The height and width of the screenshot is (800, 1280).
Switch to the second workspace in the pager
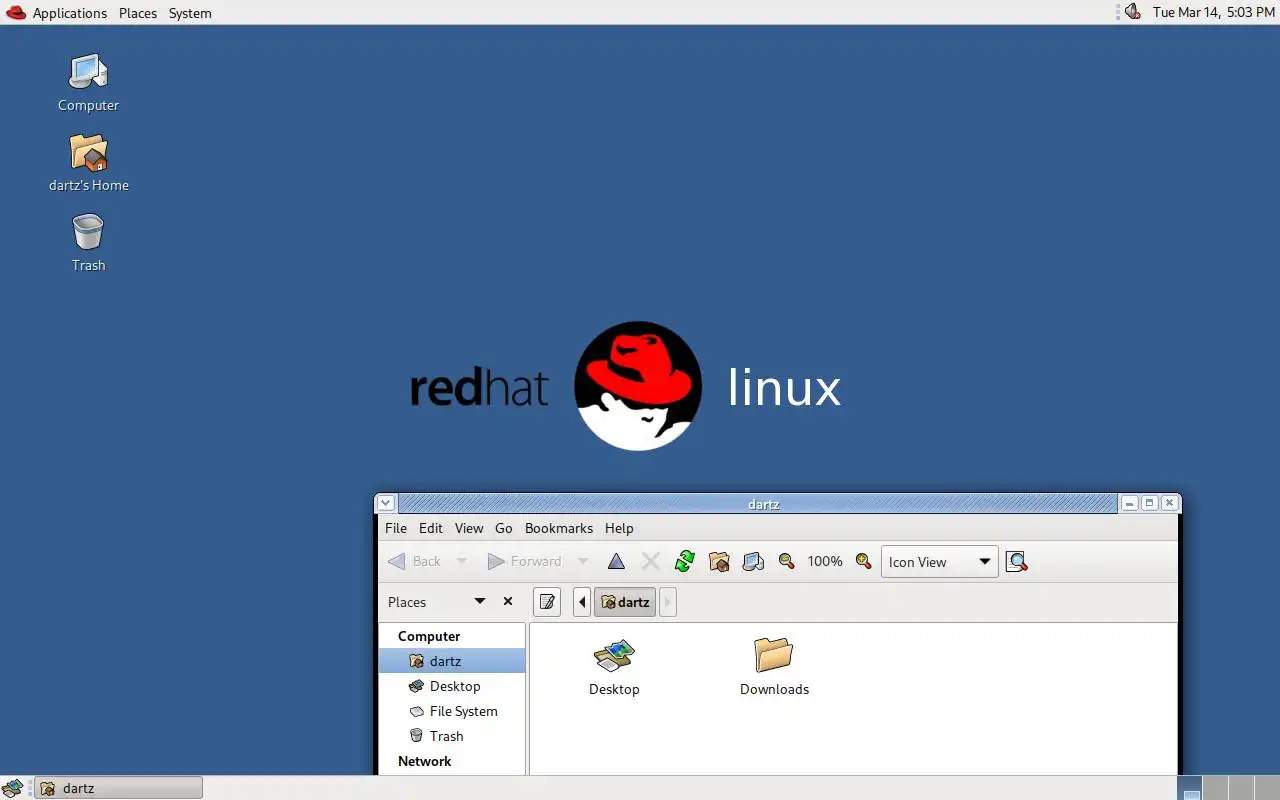tap(1215, 788)
